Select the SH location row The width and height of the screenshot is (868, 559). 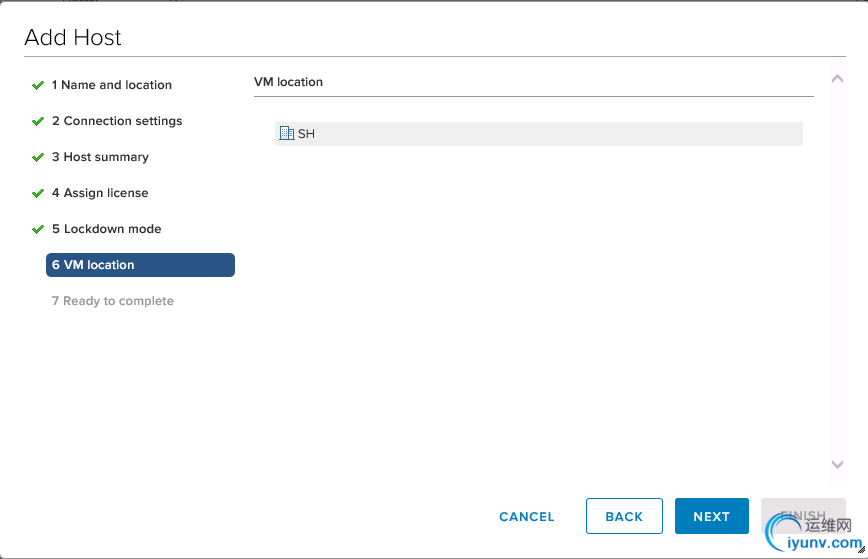point(538,134)
